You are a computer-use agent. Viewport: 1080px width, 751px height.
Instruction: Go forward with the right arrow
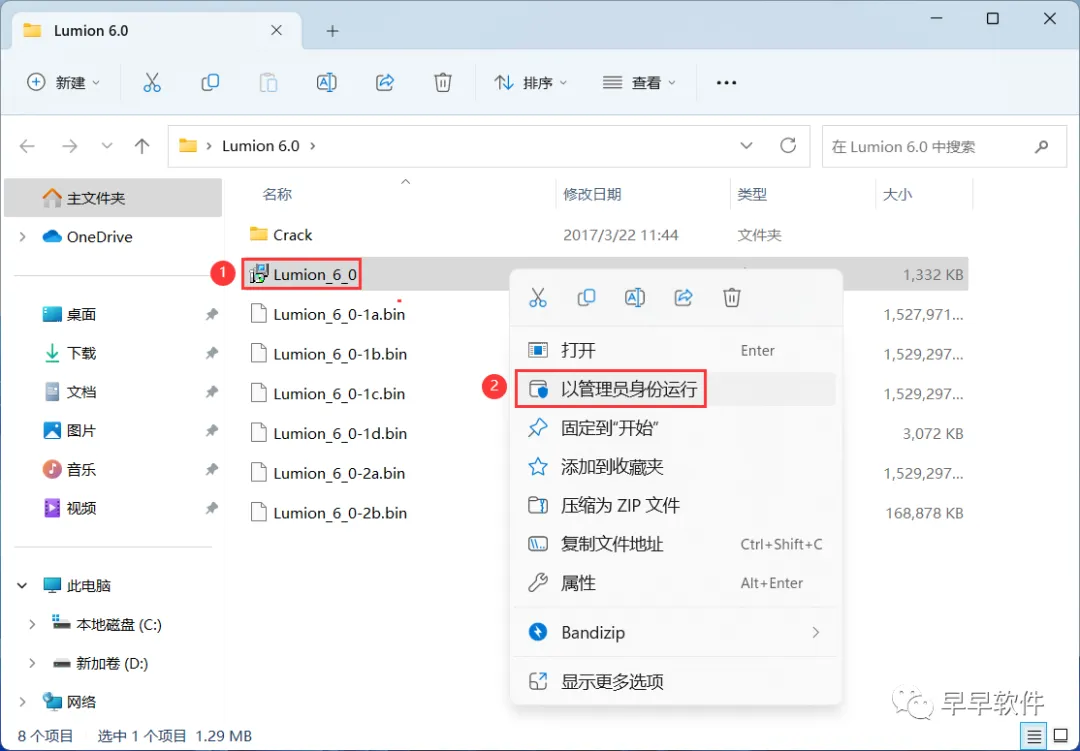click(x=70, y=146)
